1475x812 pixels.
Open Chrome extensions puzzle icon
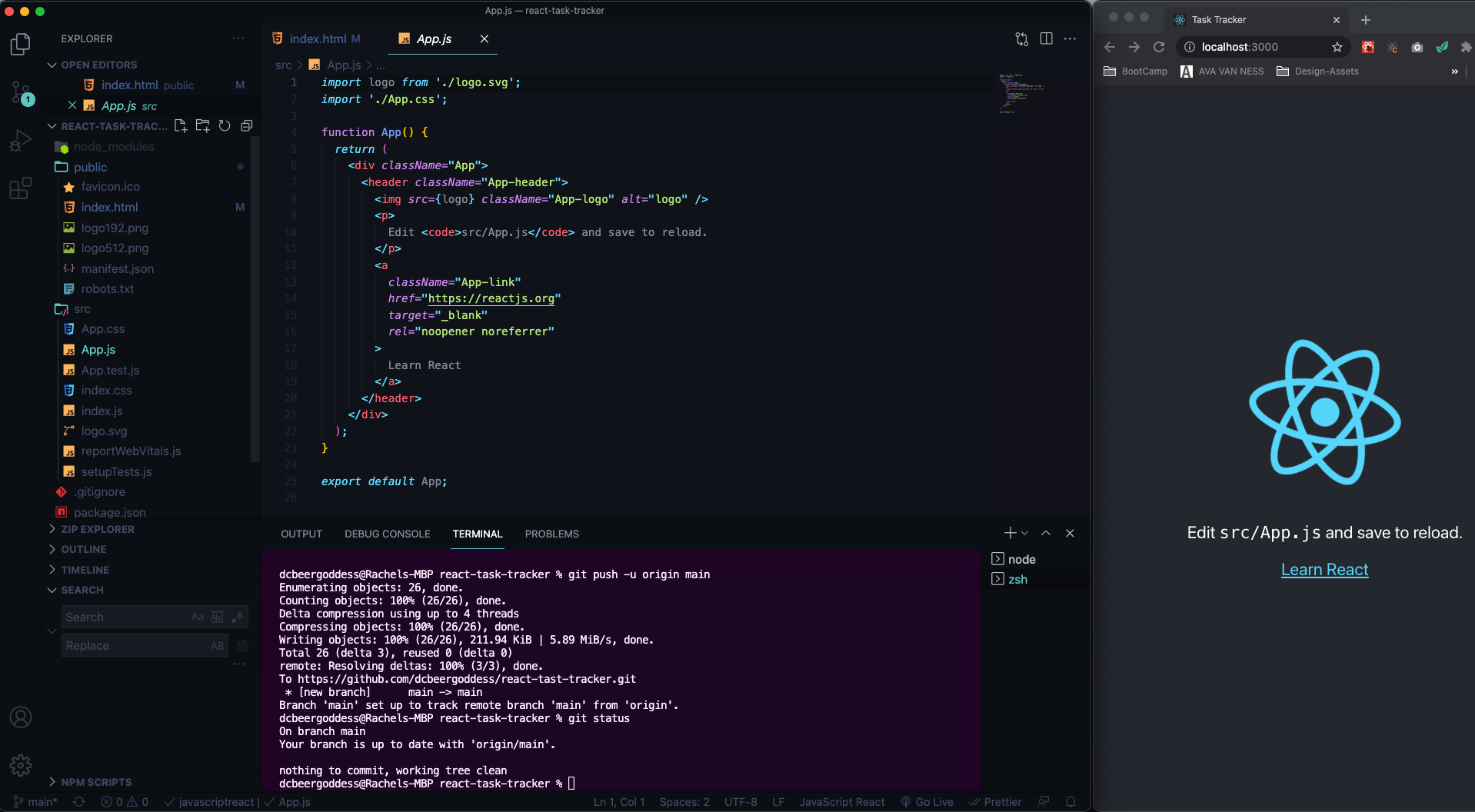coord(1466,47)
